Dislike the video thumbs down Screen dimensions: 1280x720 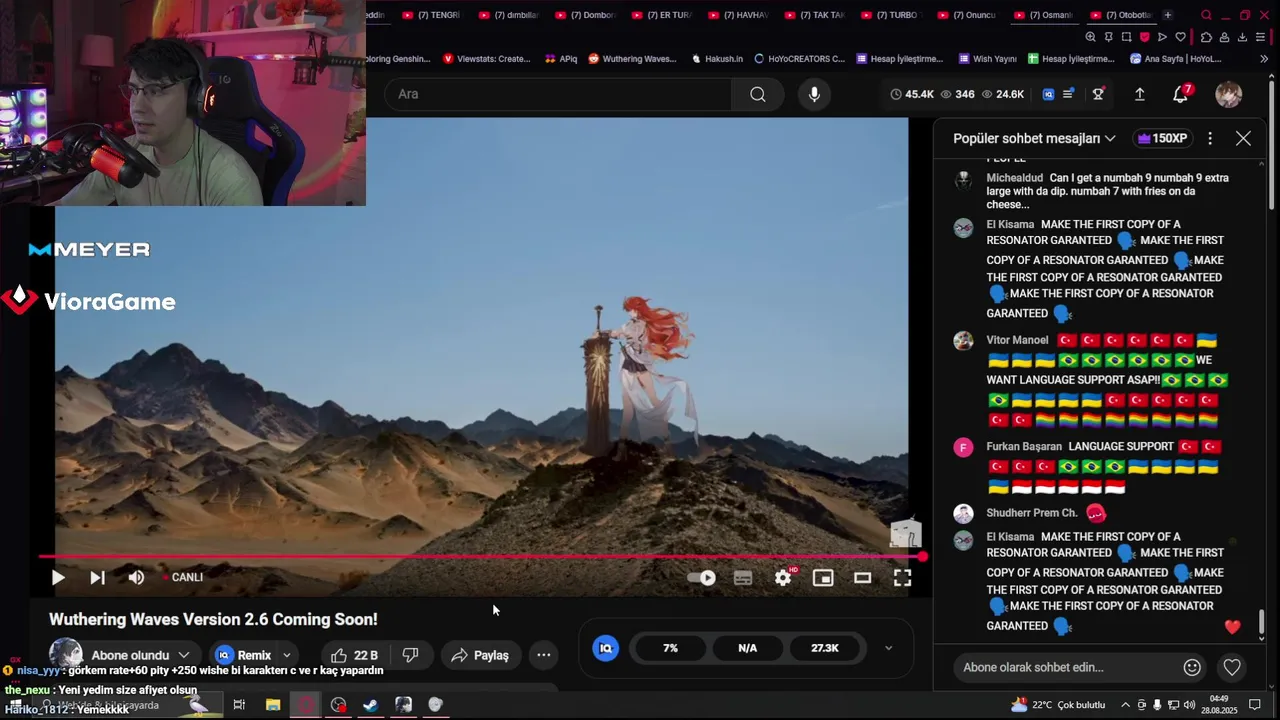(x=410, y=655)
